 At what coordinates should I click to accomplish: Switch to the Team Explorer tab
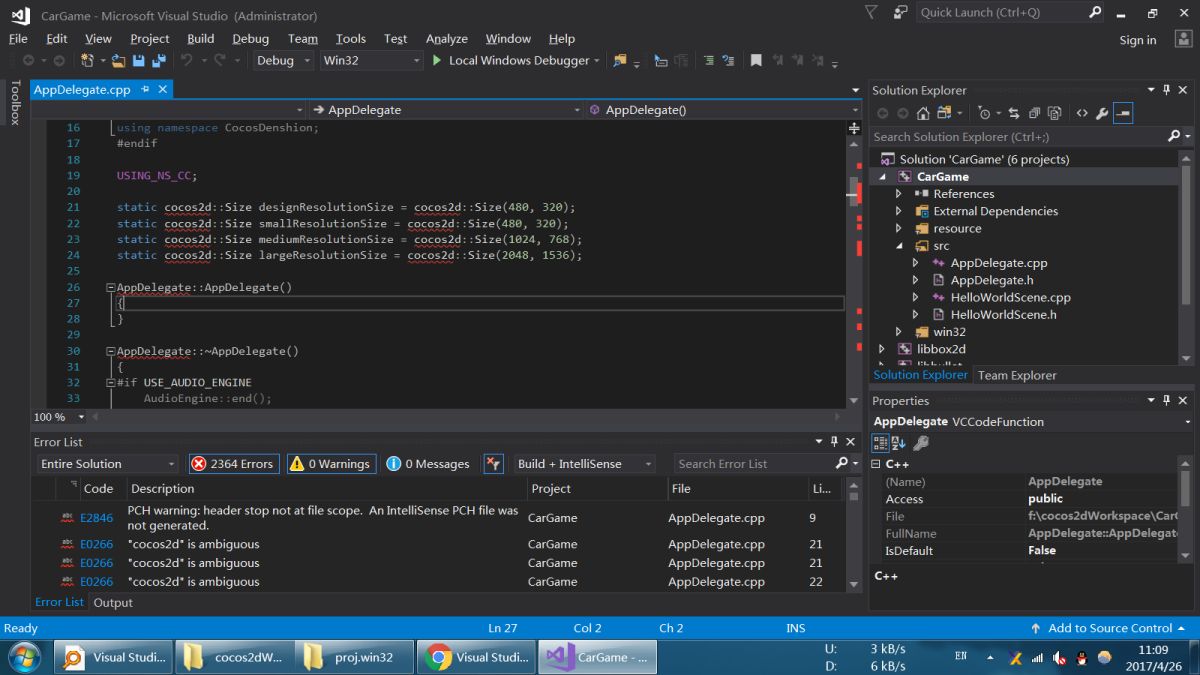pyautogui.click(x=1016, y=375)
